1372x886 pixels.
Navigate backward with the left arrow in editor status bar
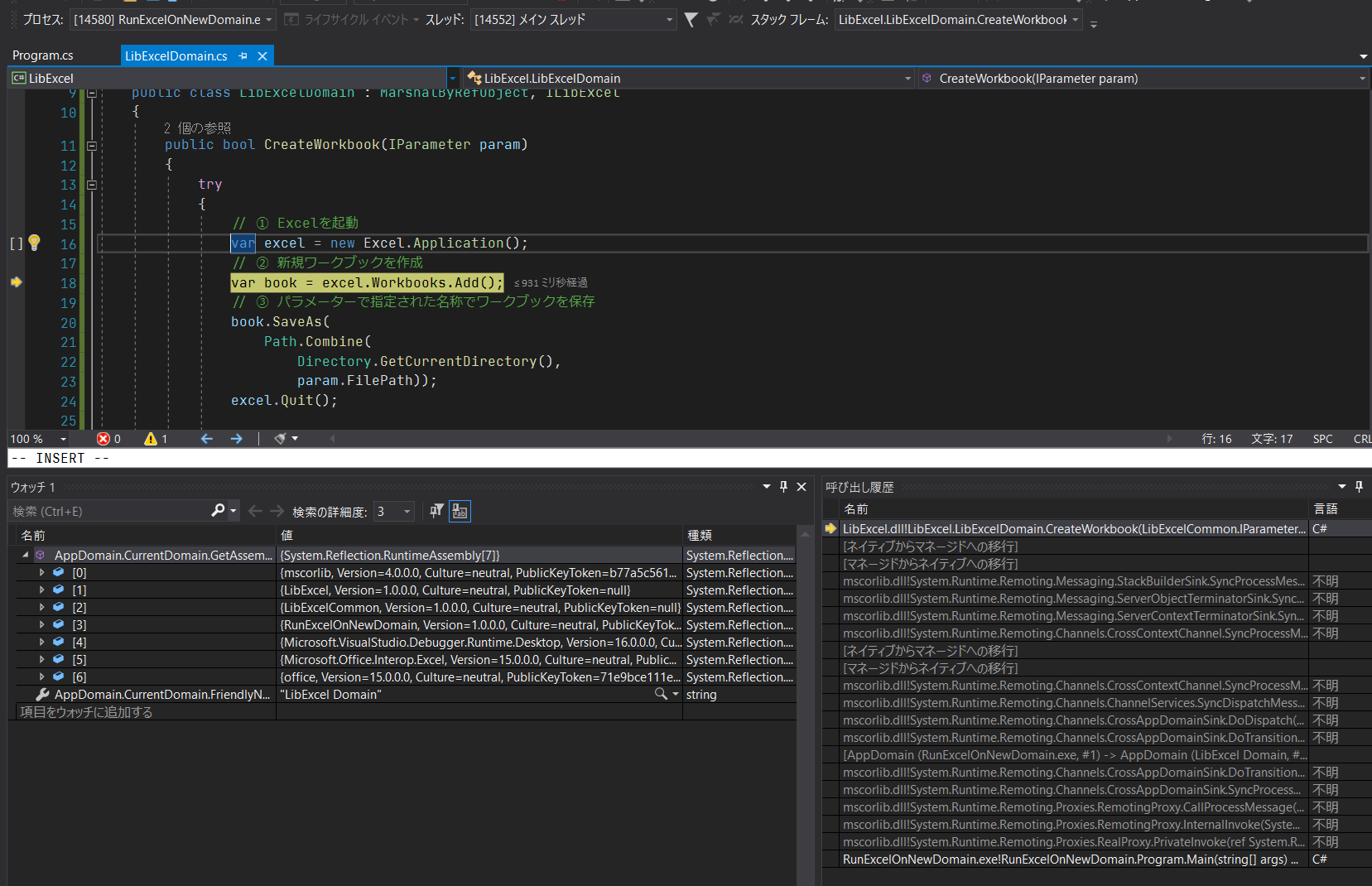207,439
